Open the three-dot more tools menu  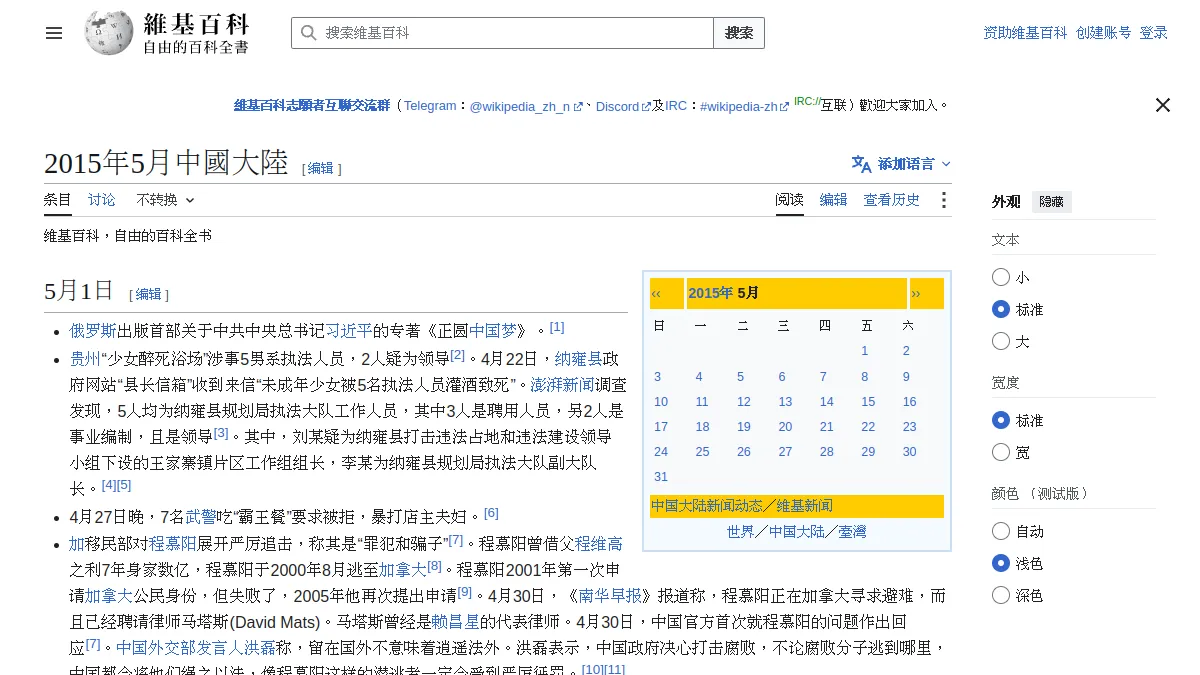943,200
